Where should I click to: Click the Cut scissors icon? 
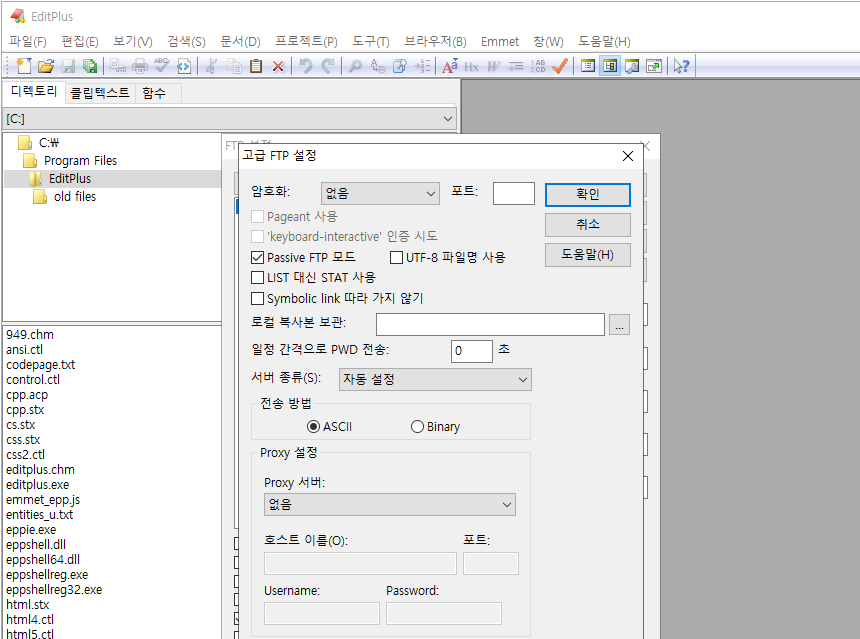[211, 66]
